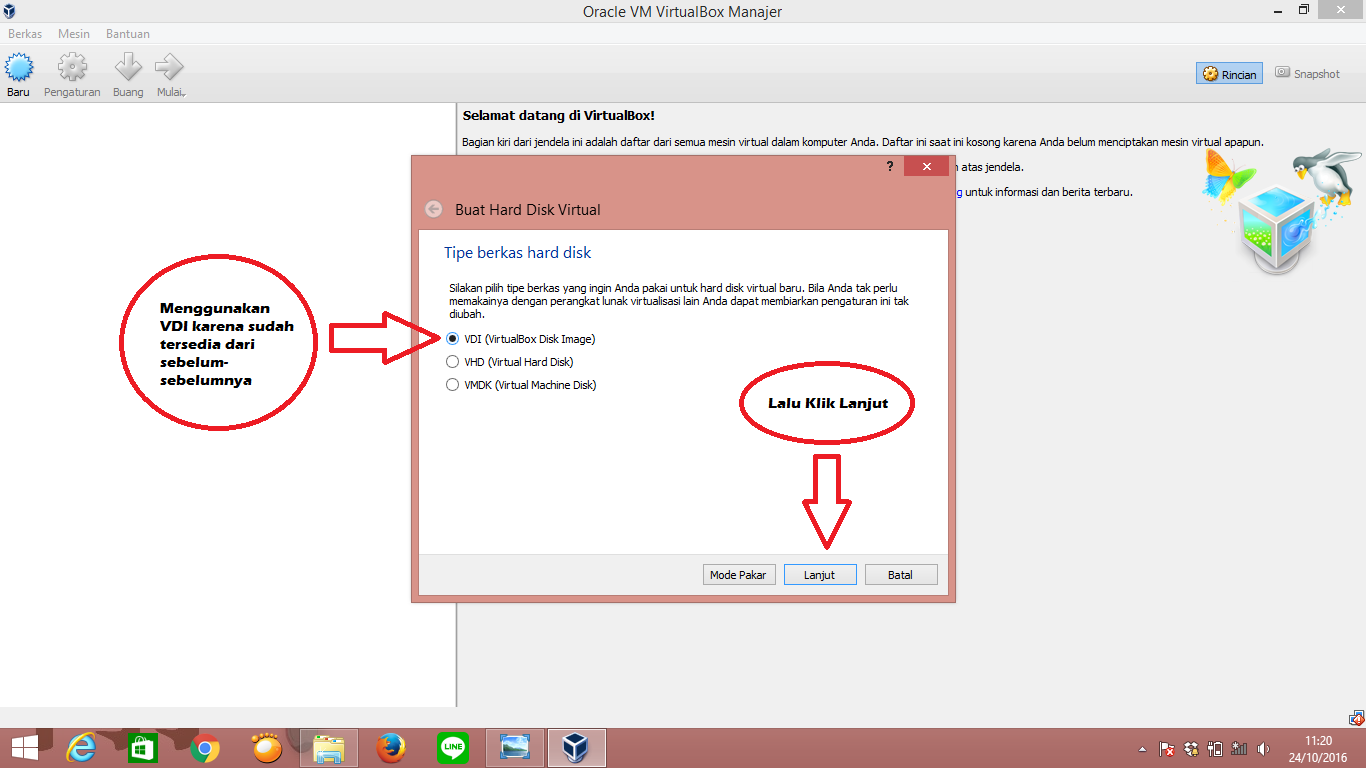This screenshot has width=1366, height=768.
Task: Launch Firefox from taskbar
Action: 391,748
